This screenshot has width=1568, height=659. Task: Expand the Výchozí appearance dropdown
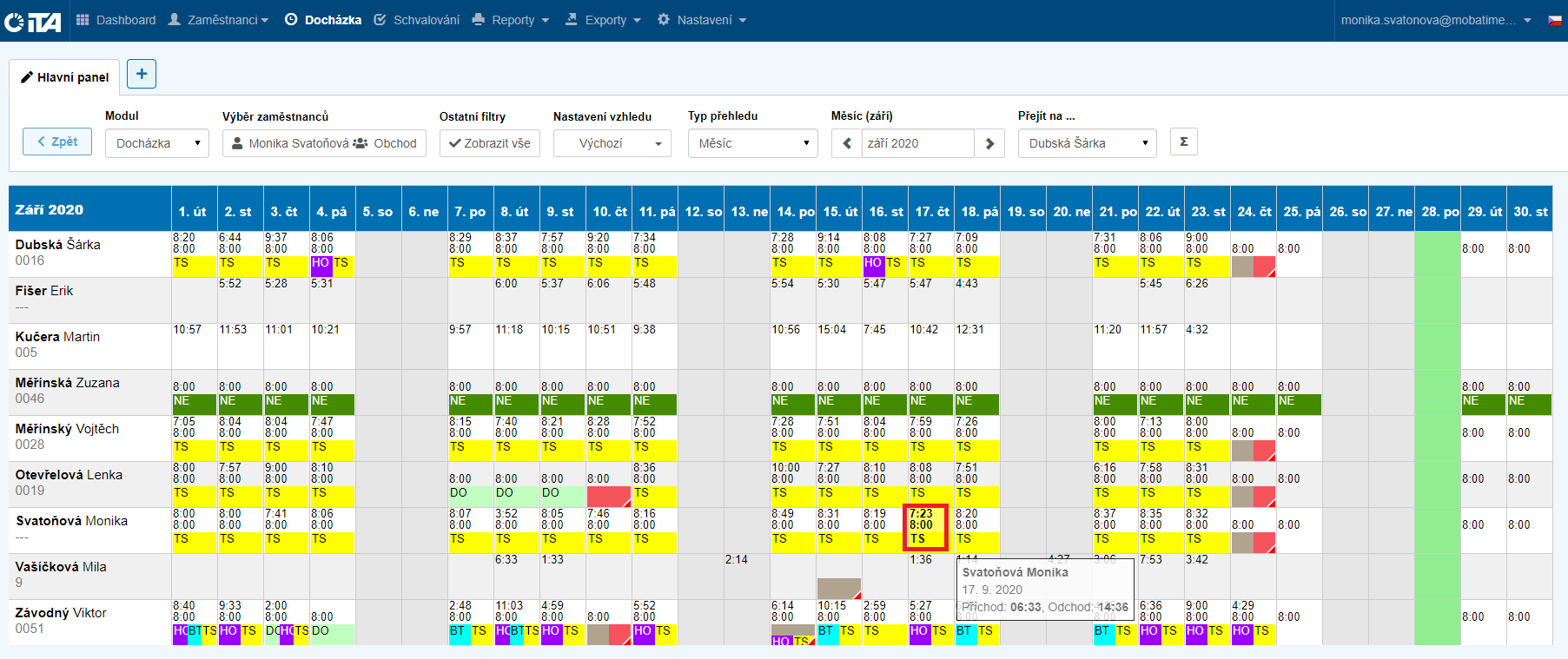tap(612, 143)
